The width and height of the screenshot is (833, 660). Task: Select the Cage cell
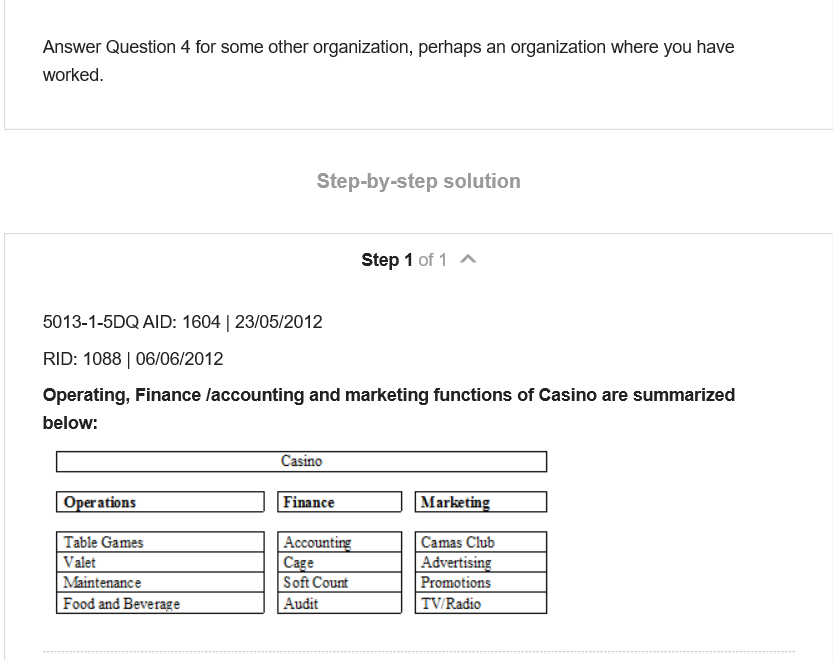(339, 562)
